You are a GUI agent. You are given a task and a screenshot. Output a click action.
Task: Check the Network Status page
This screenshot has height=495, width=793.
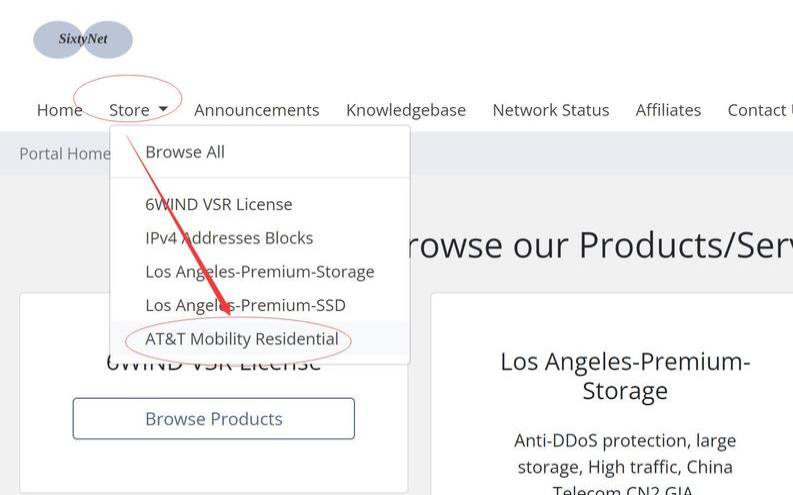[550, 110]
